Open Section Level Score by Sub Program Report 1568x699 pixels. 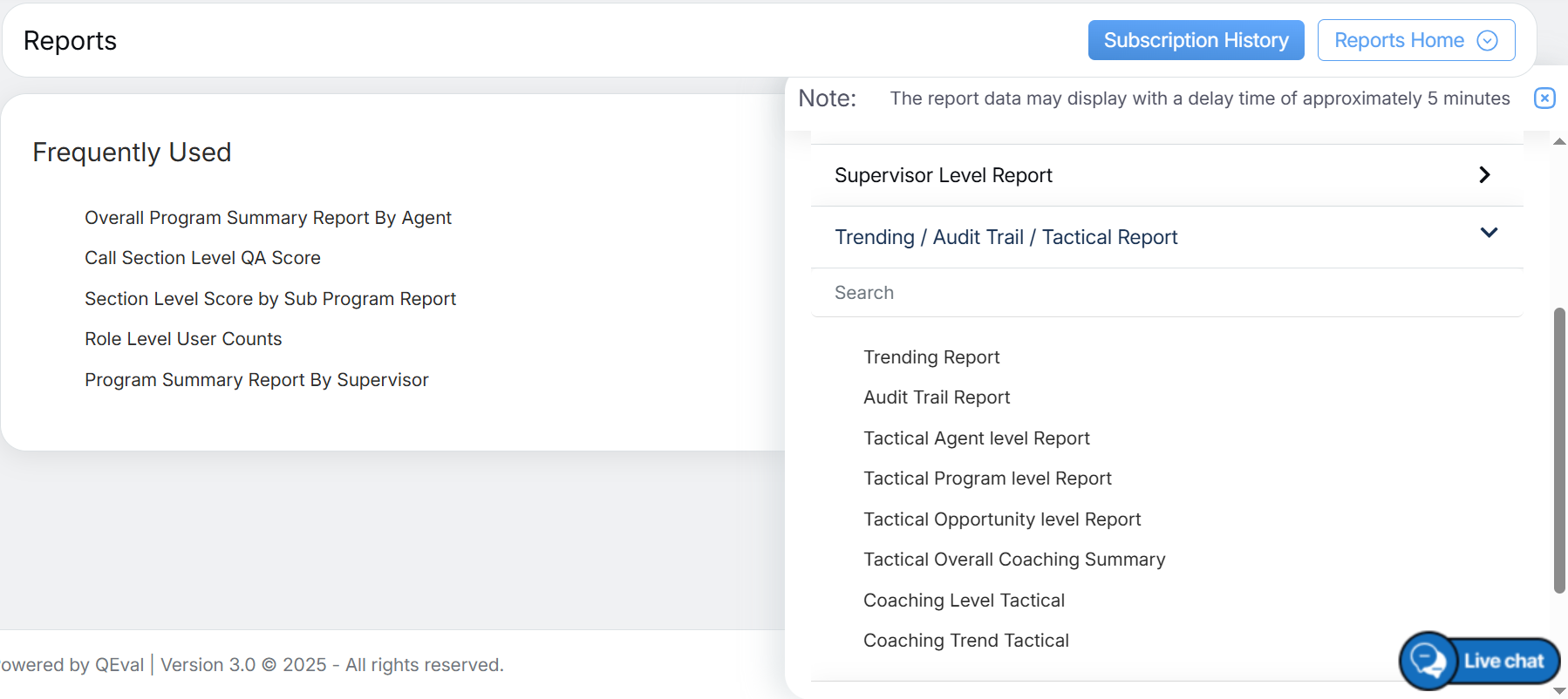point(270,299)
